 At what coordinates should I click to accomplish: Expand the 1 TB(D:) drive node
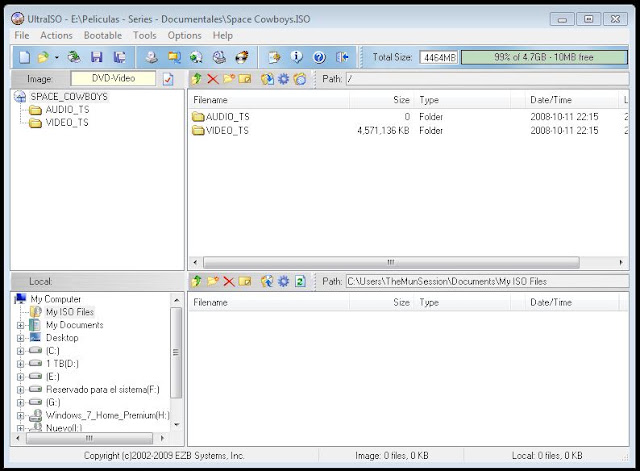point(20,364)
